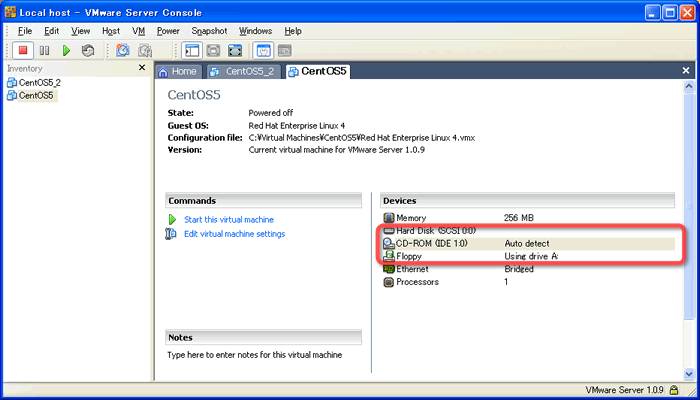The image size is (700, 400).
Task: Open the Windows menu
Action: pos(255,31)
